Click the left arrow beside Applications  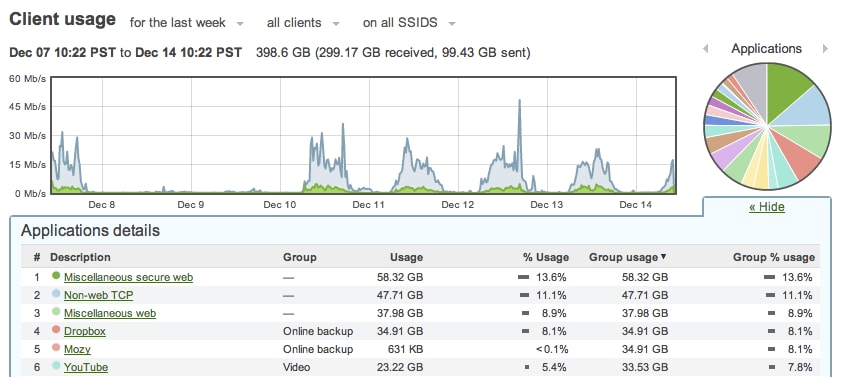point(706,49)
